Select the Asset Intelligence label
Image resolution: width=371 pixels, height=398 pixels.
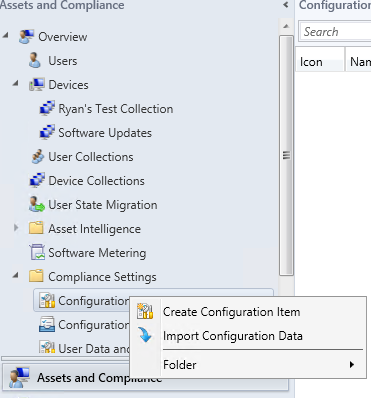tap(94, 229)
